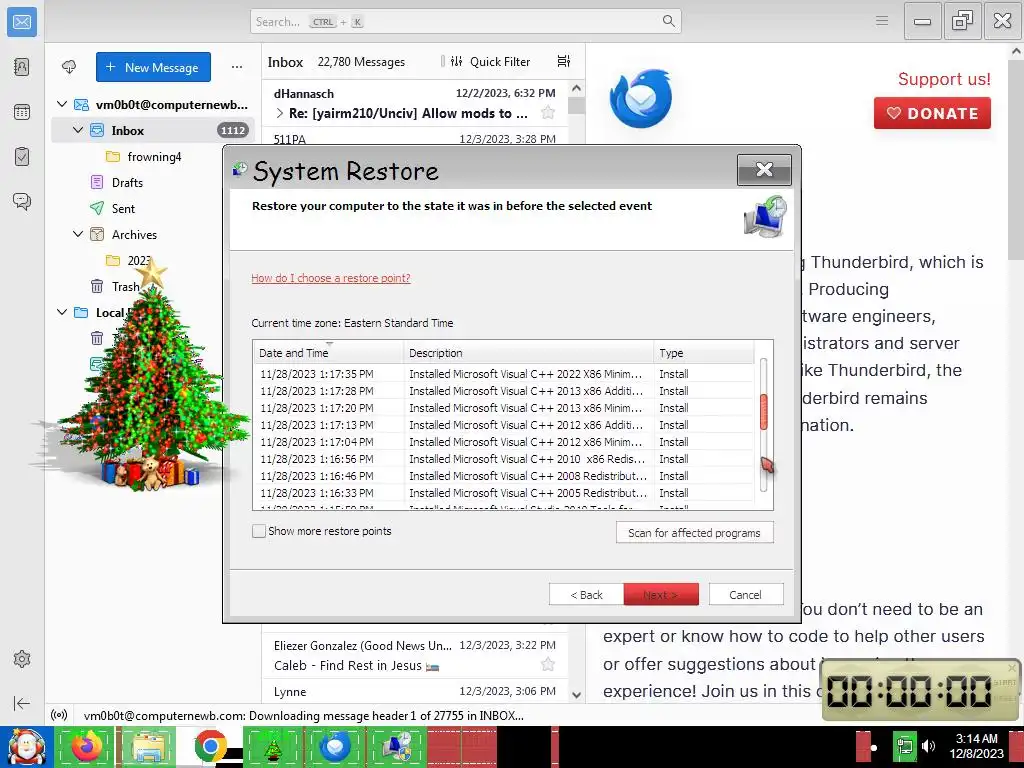
Task: Open File Explorer from the taskbar
Action: (148, 747)
